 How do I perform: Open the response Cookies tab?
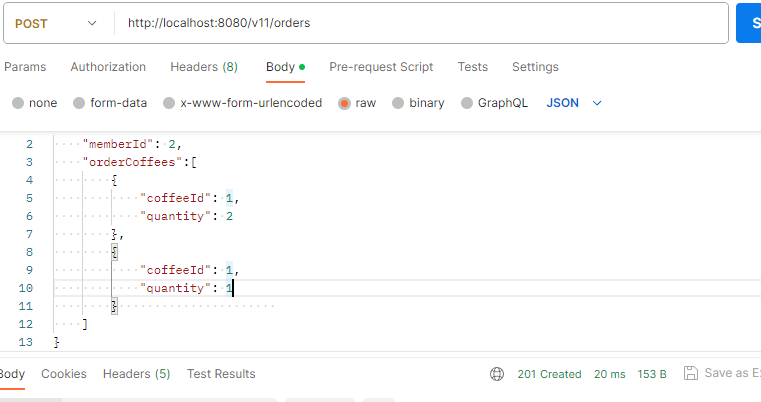64,374
